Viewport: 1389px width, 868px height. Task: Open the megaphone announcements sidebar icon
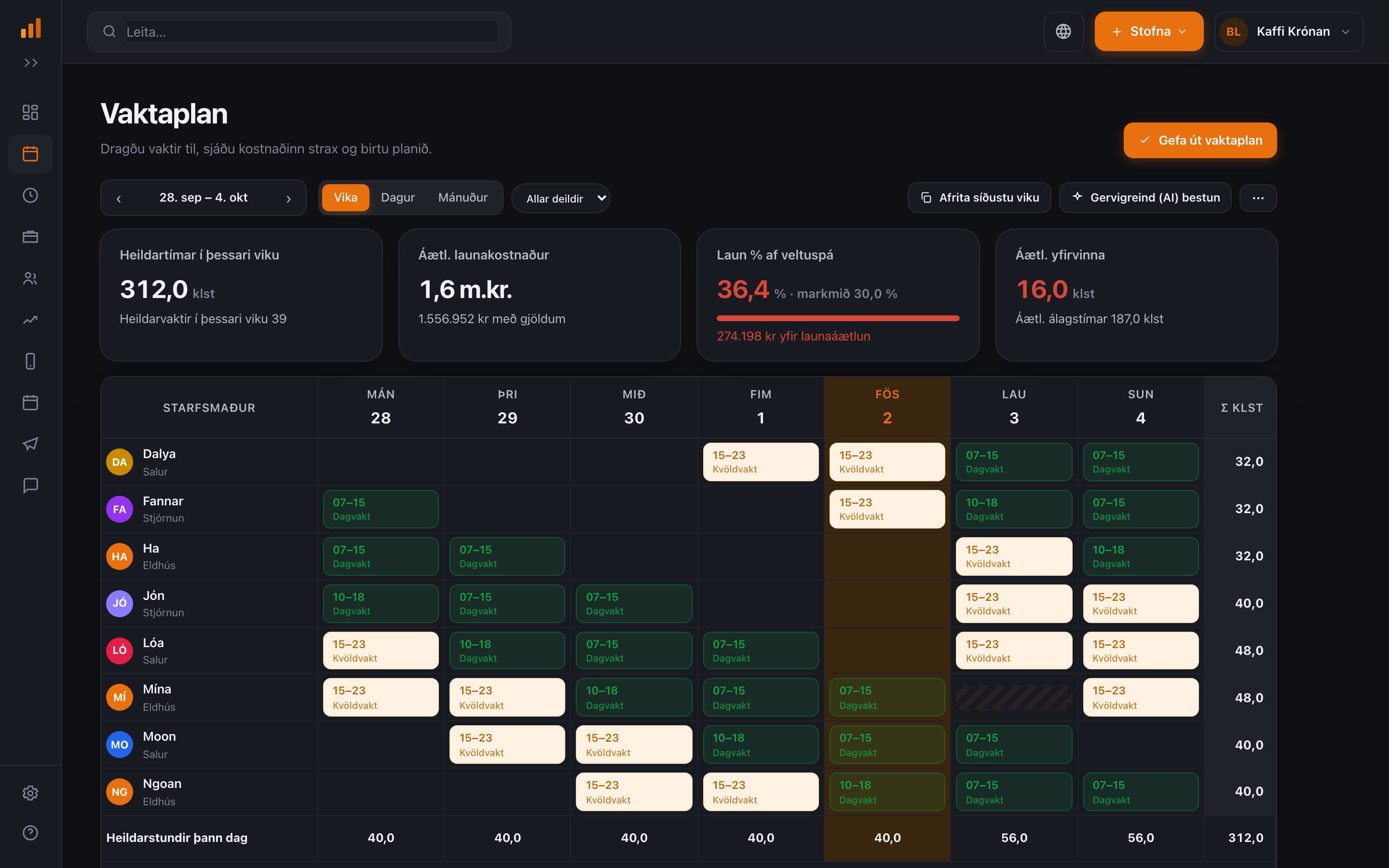(30, 444)
